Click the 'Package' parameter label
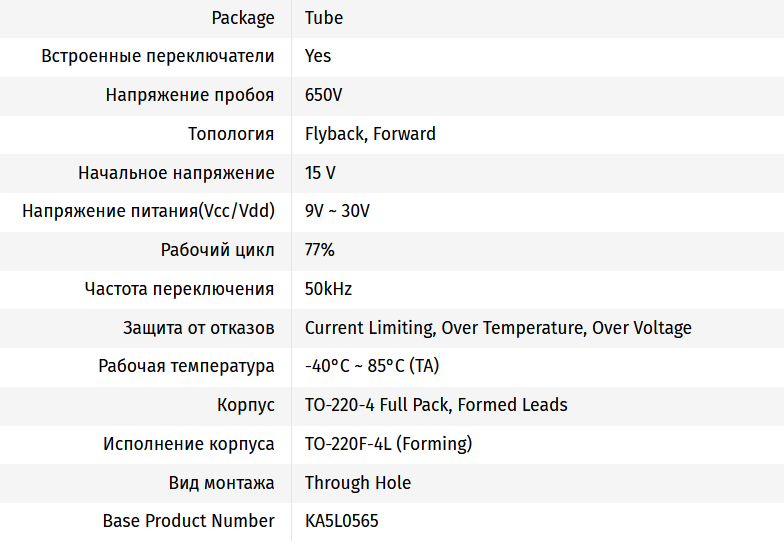The height and width of the screenshot is (544, 784). pyautogui.click(x=243, y=18)
